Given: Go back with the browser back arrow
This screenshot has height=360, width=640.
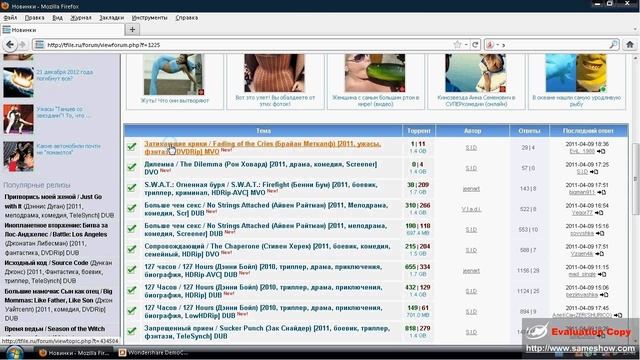Looking at the screenshot, I should click(x=10, y=44).
